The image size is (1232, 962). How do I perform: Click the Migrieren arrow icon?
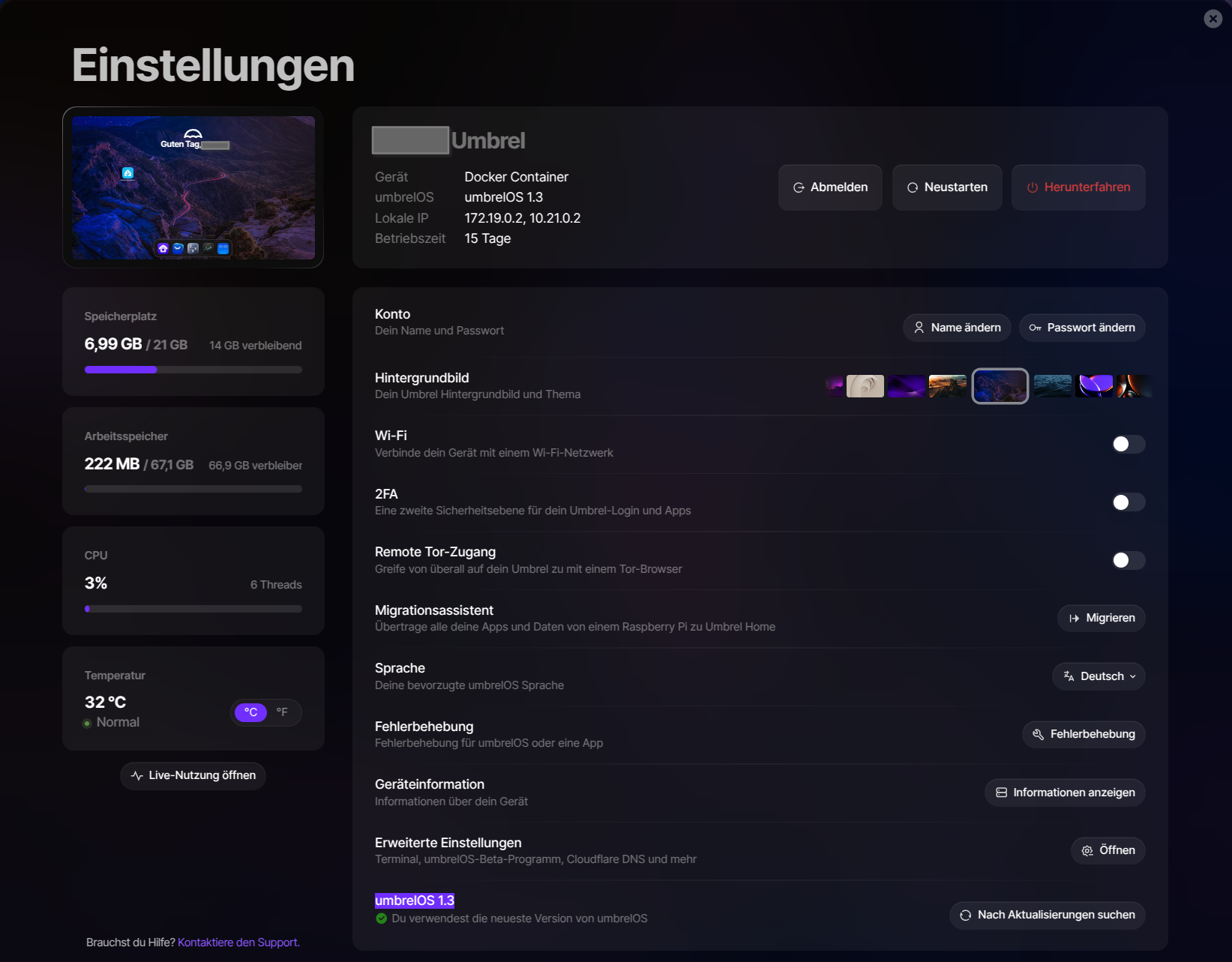pos(1074,618)
